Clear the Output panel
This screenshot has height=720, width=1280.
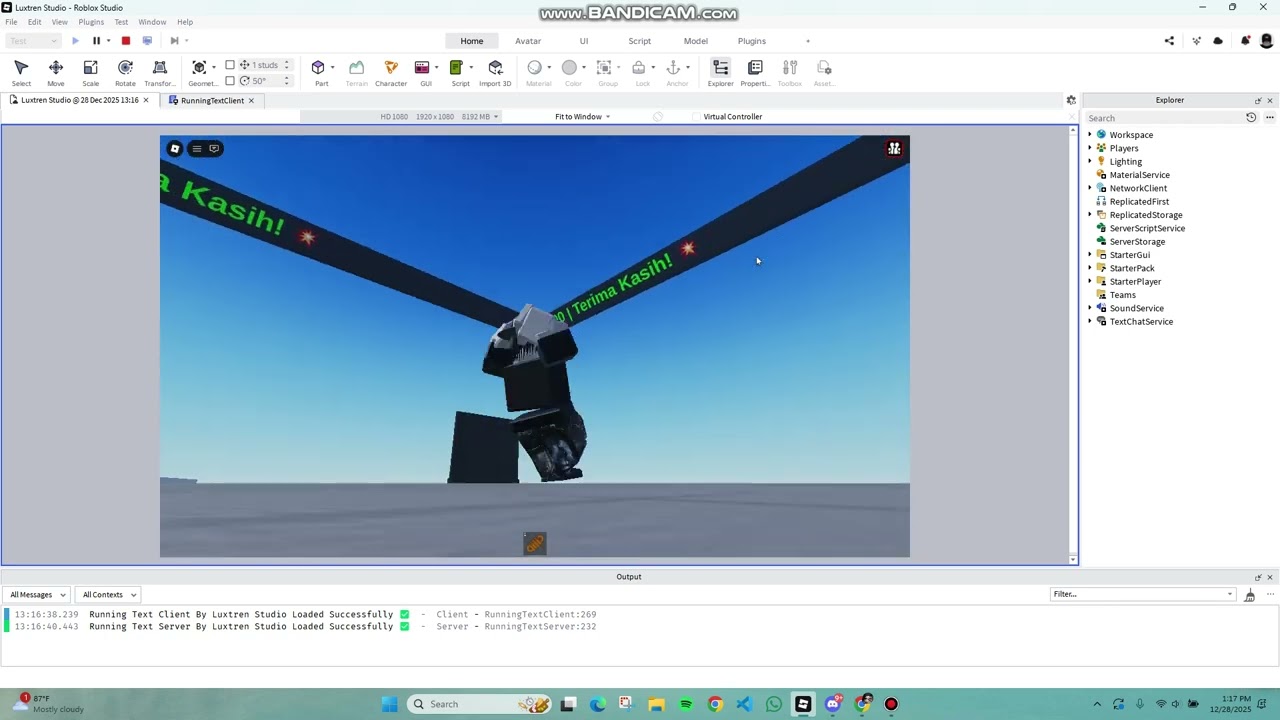tap(1250, 595)
